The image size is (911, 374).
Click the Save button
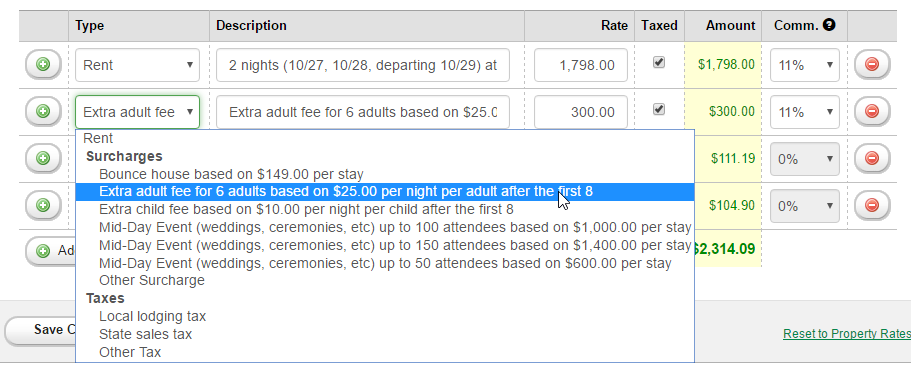coord(41,330)
